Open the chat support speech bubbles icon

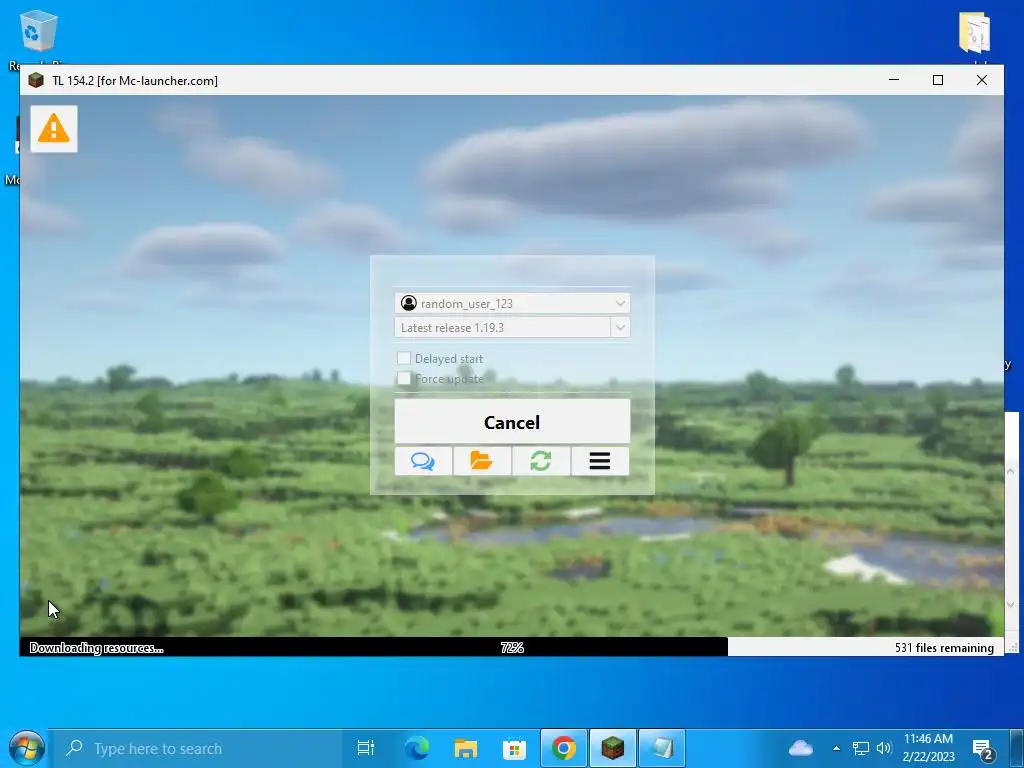[423, 461]
